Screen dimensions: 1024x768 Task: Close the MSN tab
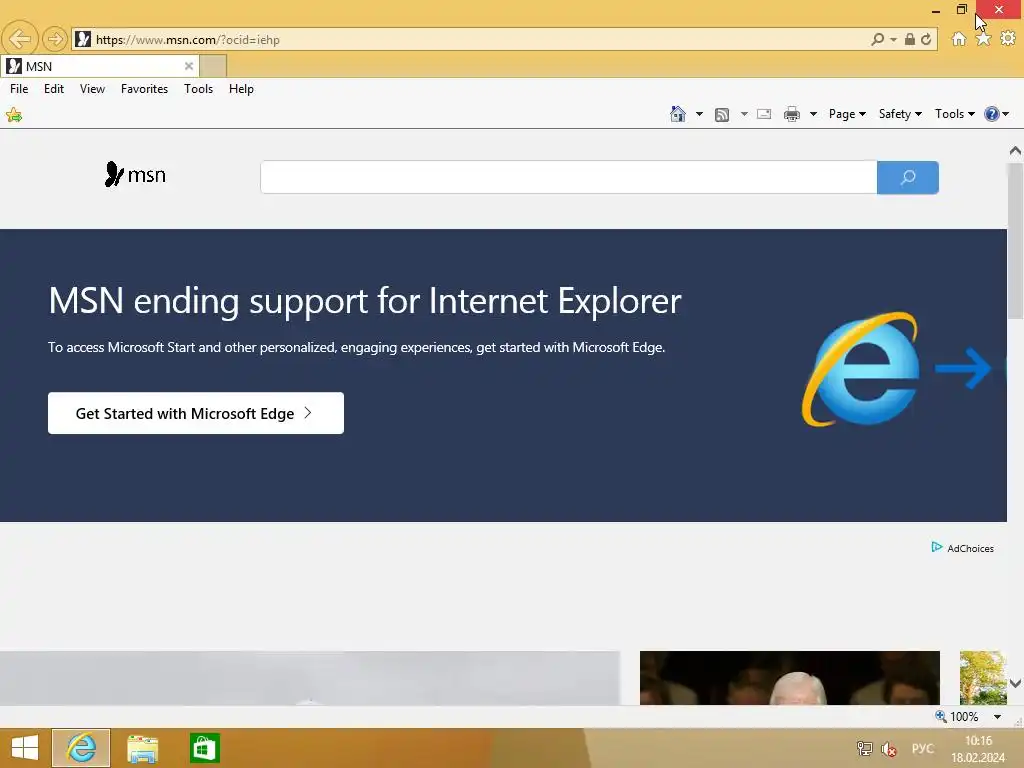pyautogui.click(x=189, y=66)
